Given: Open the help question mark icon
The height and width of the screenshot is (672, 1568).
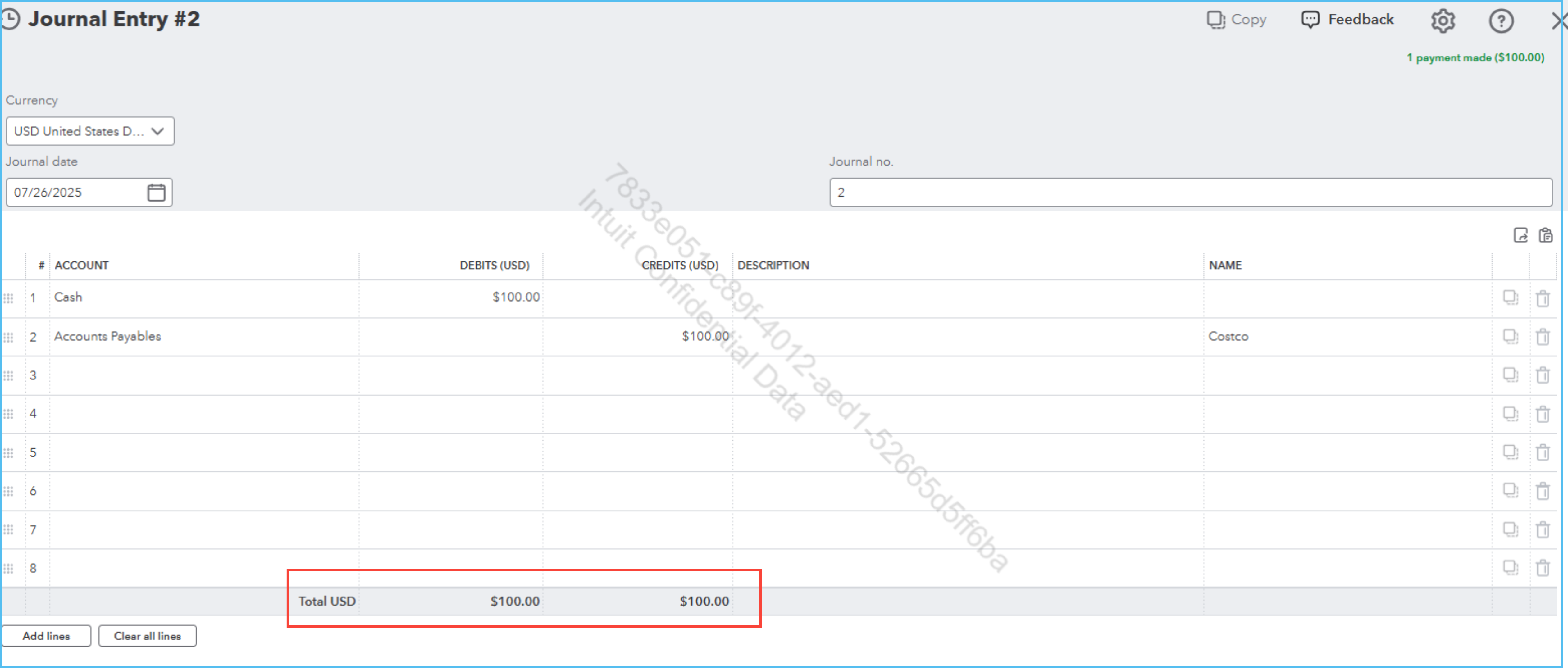Looking at the screenshot, I should tap(1500, 21).
